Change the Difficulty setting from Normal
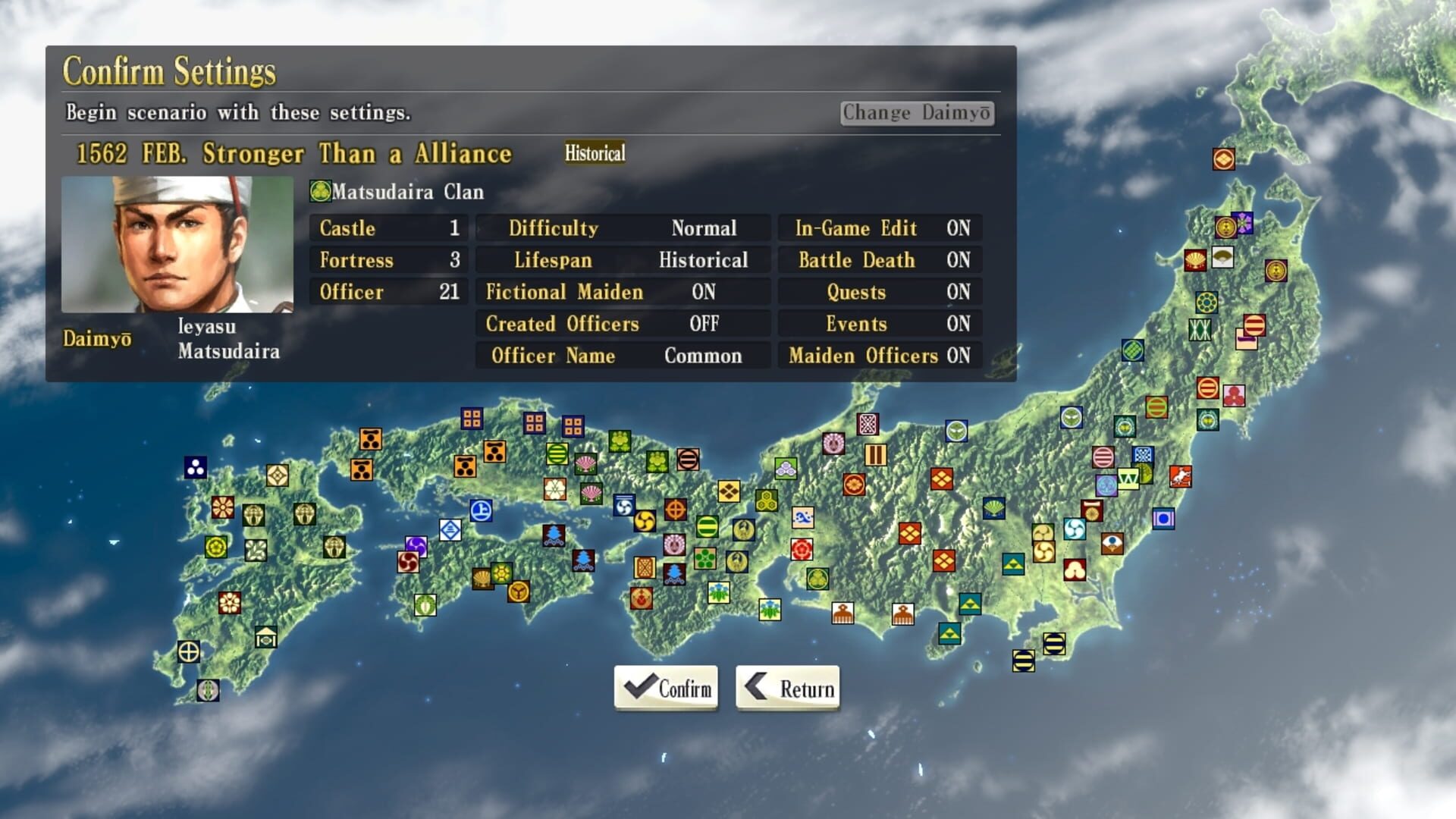Viewport: 1456px width, 819px height. coord(622,228)
